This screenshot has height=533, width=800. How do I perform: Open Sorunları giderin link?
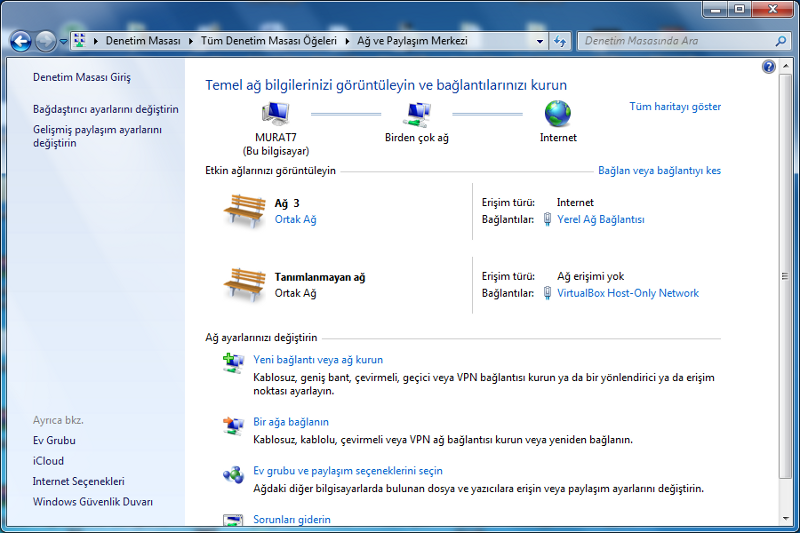coord(292,519)
